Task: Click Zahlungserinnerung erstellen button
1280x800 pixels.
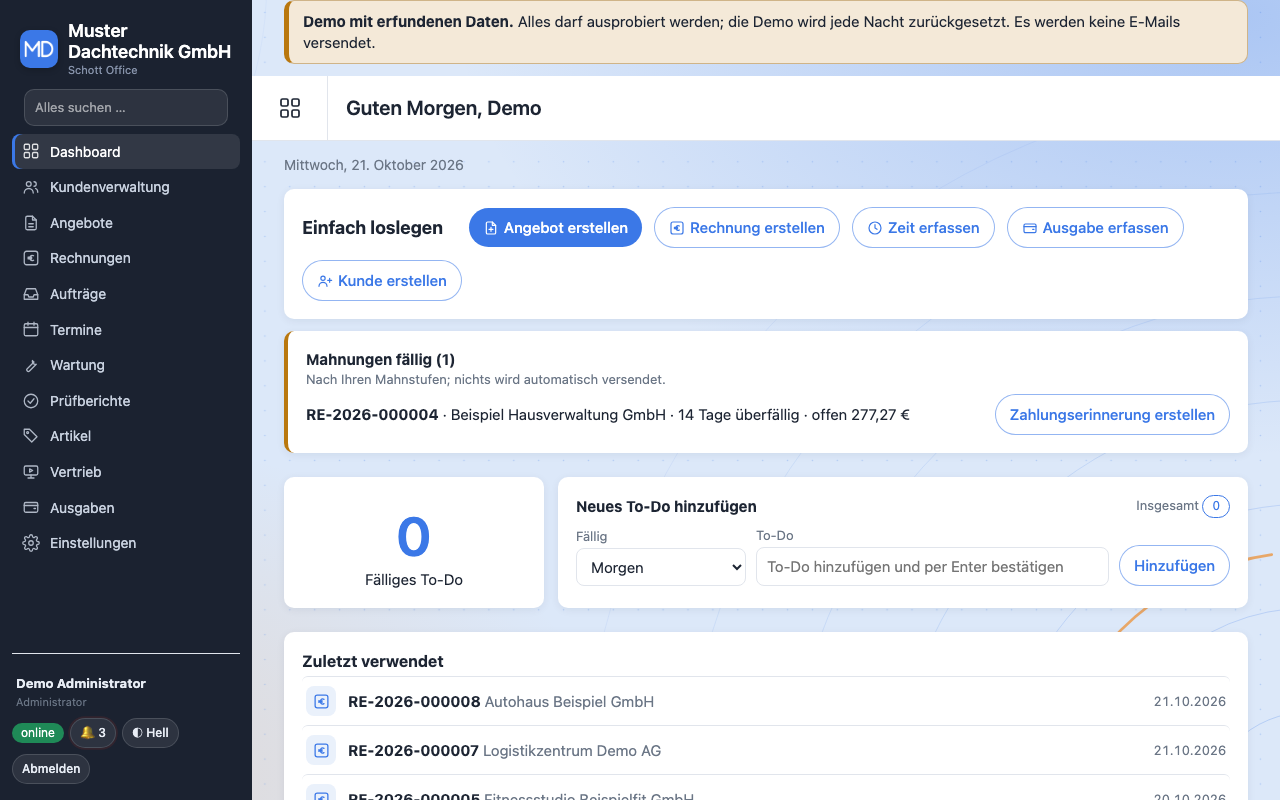Action: pyautogui.click(x=1112, y=415)
